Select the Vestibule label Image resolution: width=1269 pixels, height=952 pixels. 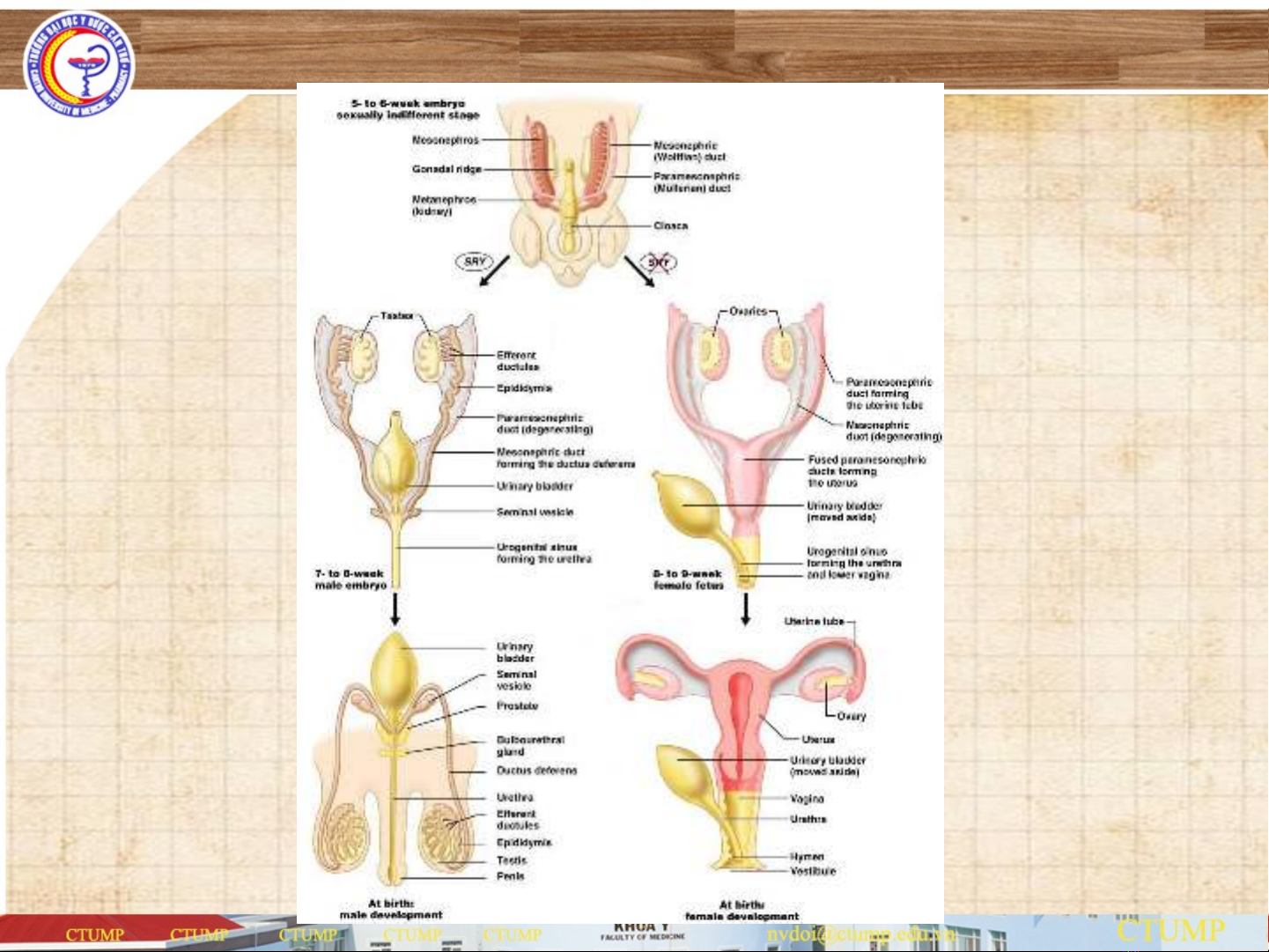tap(813, 871)
